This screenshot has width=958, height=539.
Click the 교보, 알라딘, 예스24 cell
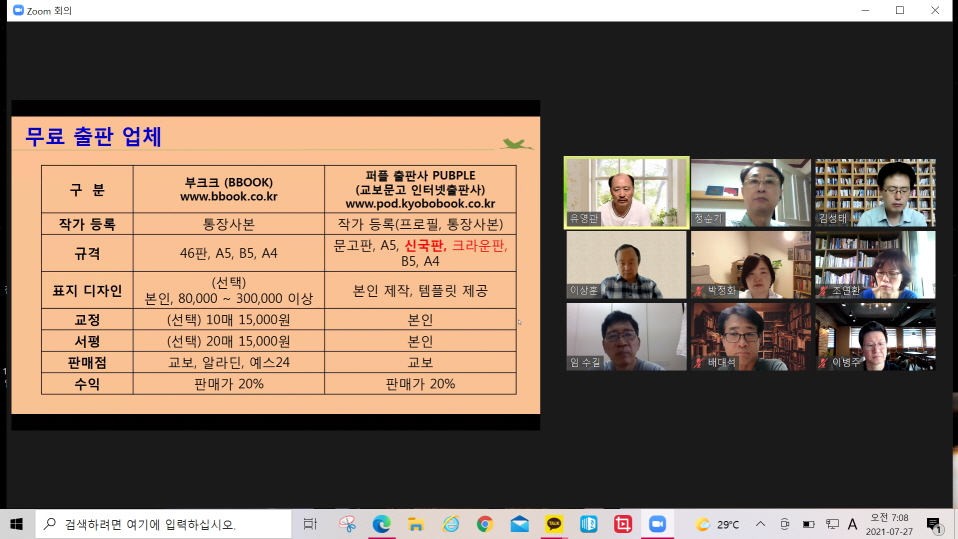point(229,362)
